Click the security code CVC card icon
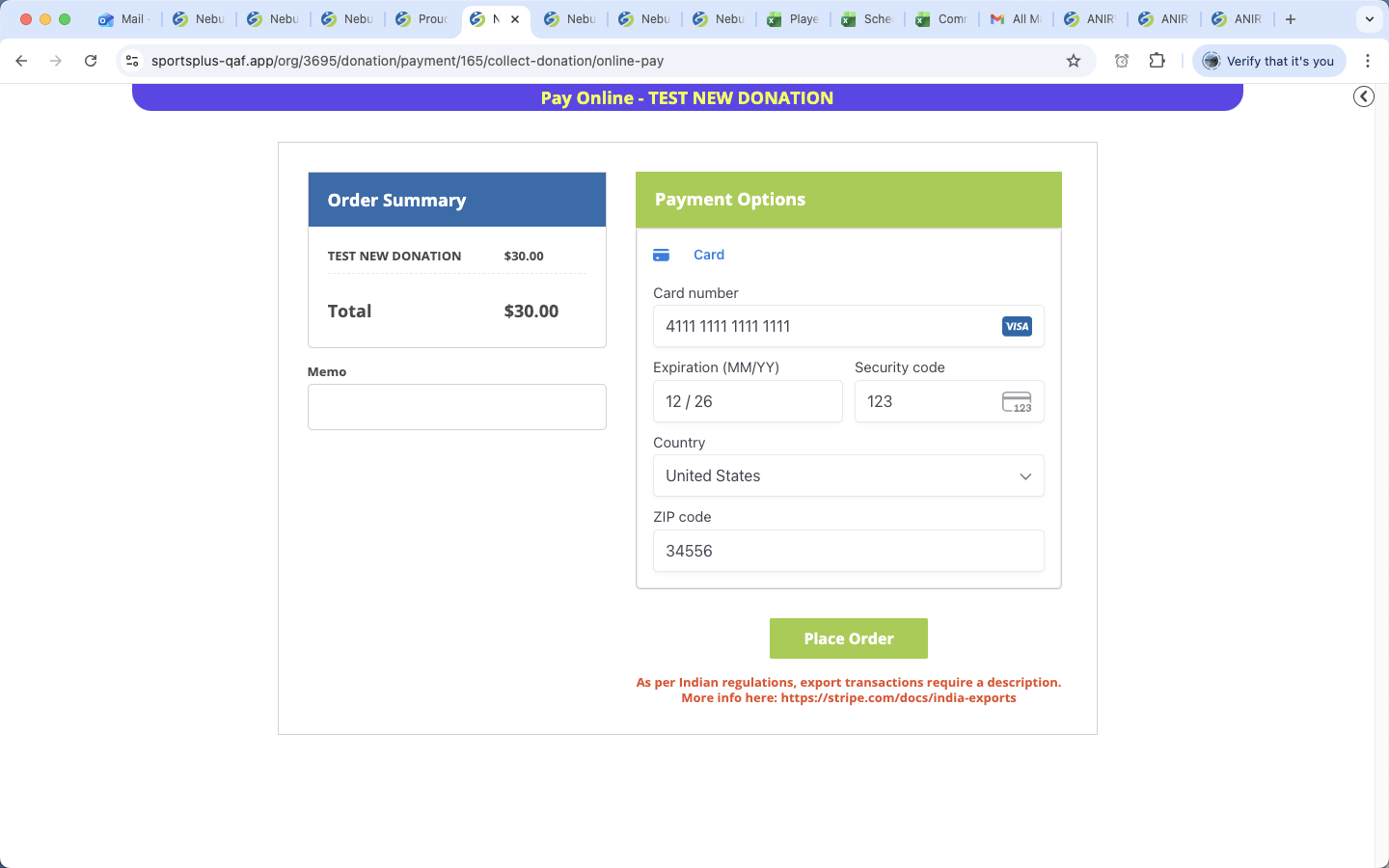 [x=1017, y=402]
